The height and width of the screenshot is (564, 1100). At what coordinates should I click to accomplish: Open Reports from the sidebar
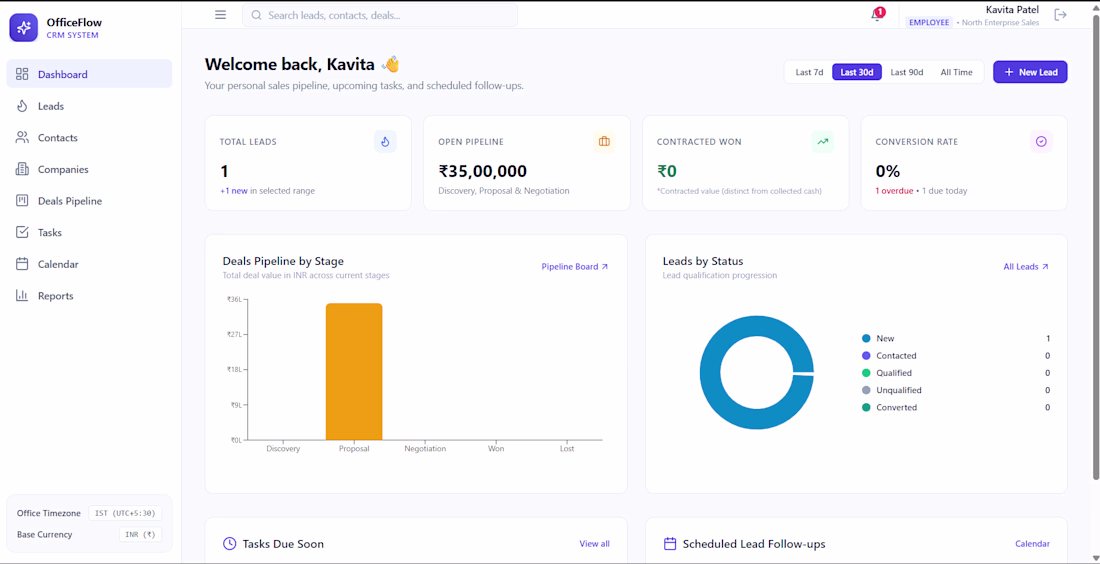point(89,295)
